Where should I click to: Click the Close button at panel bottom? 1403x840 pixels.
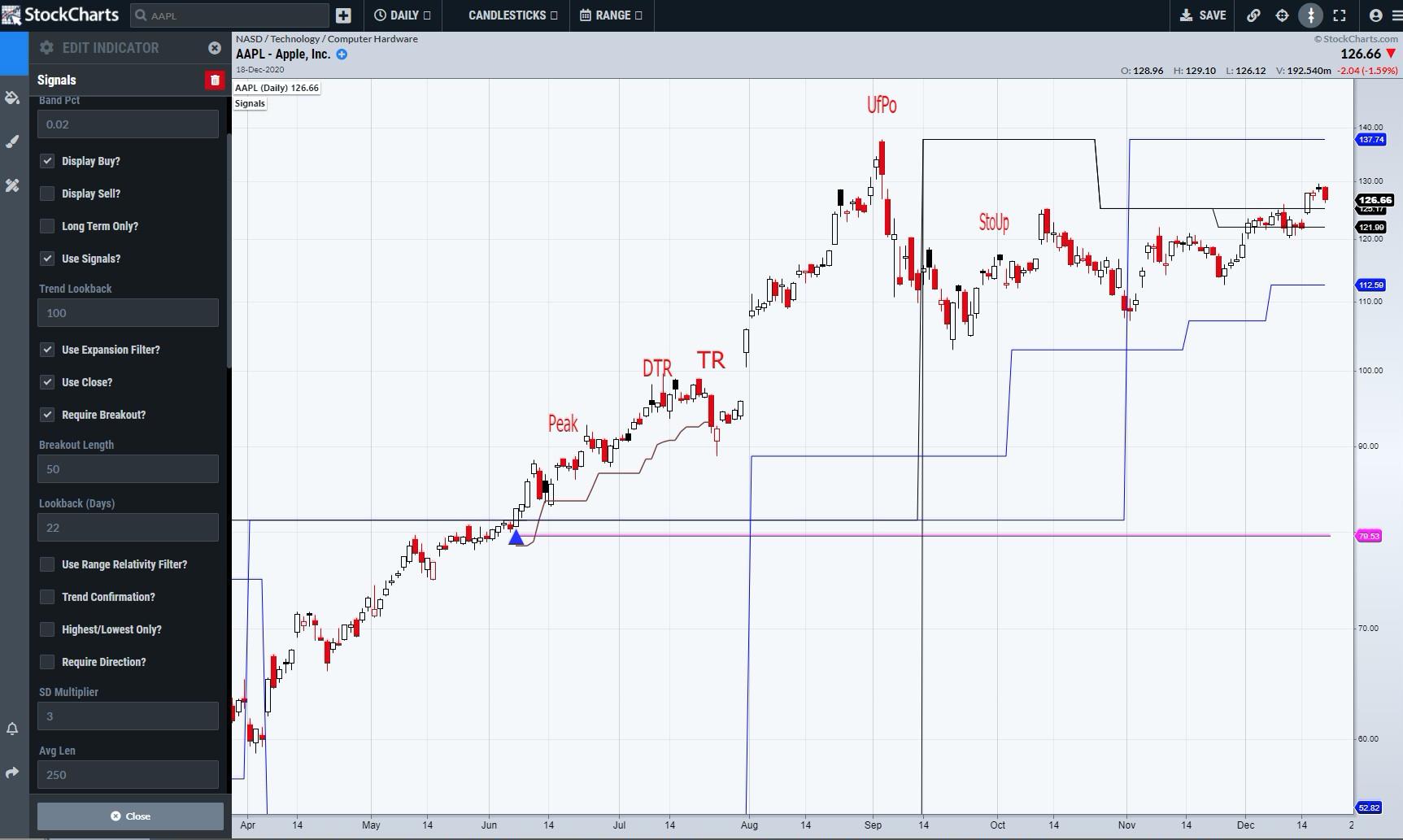pos(130,816)
